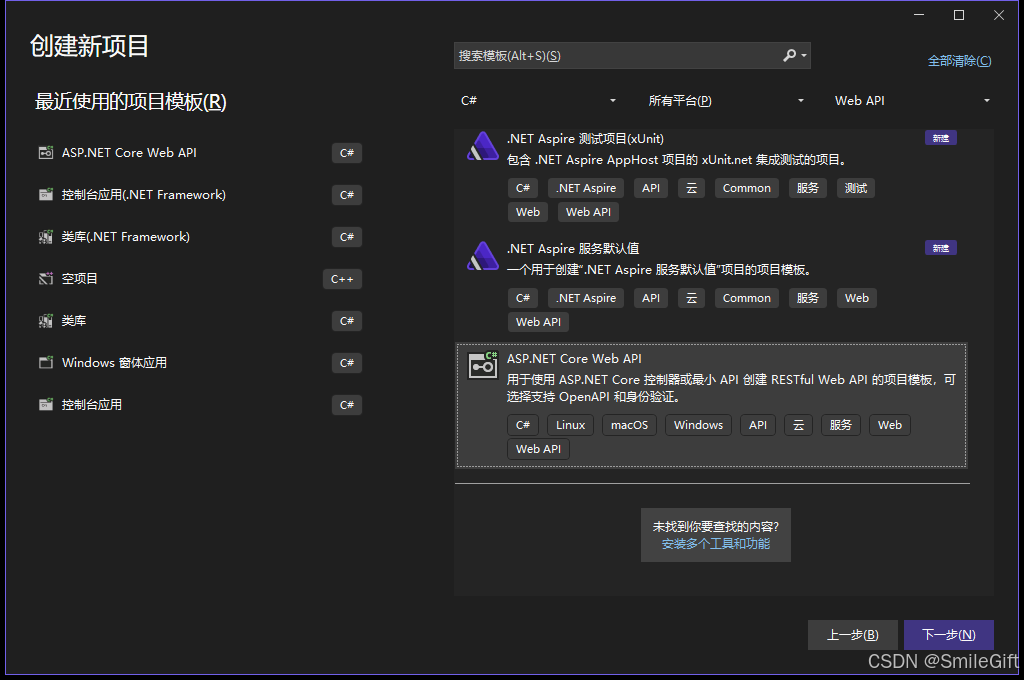The height and width of the screenshot is (680, 1024).
Task: Click the .NET Aspire 测试项目(xUnit) purple icon
Action: coord(482,145)
